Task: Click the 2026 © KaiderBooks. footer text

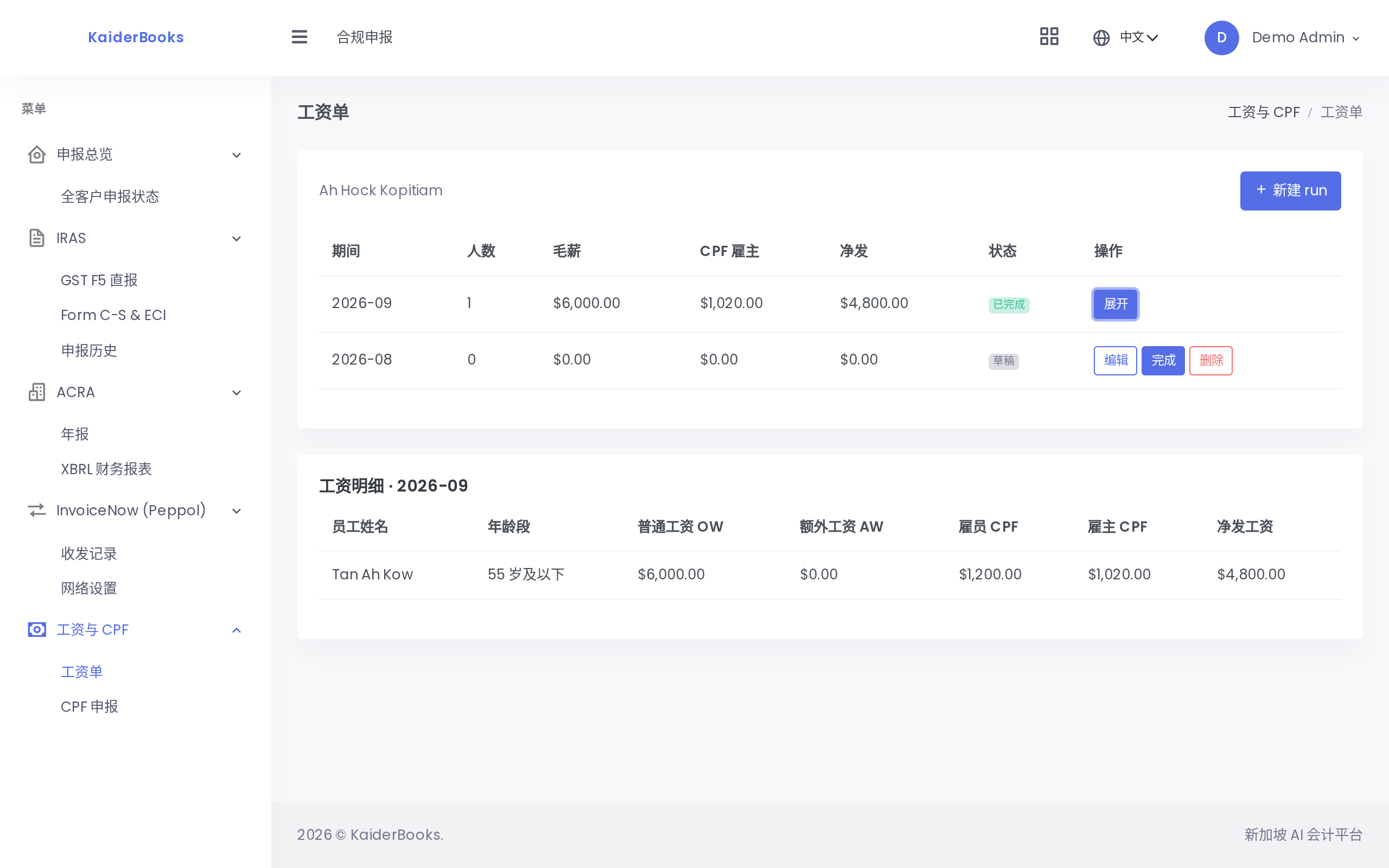Action: coord(370,835)
